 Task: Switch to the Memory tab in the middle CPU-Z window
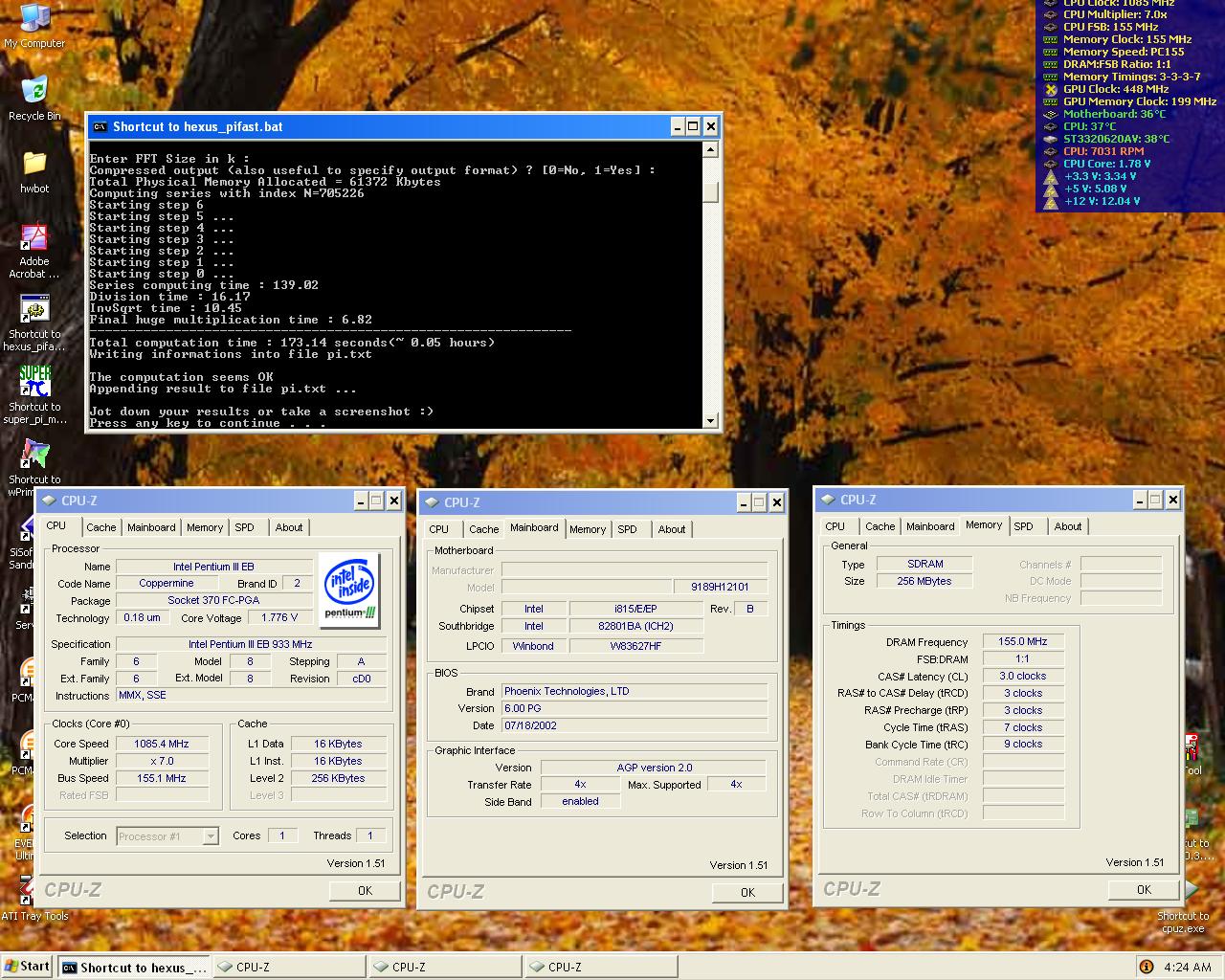coord(588,529)
